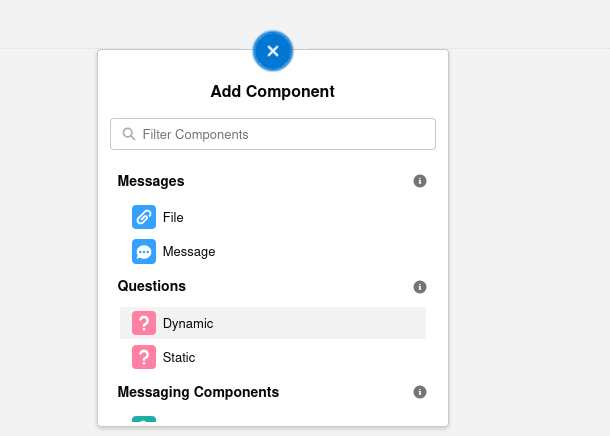This screenshot has width=610, height=436.
Task: Click the Add Component title
Action: 273,91
